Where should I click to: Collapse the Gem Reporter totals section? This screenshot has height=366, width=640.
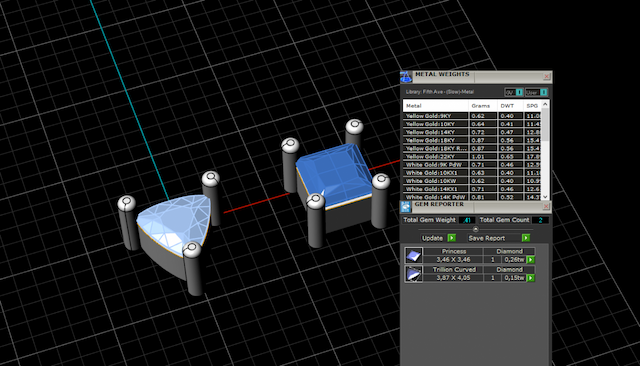tap(476, 229)
